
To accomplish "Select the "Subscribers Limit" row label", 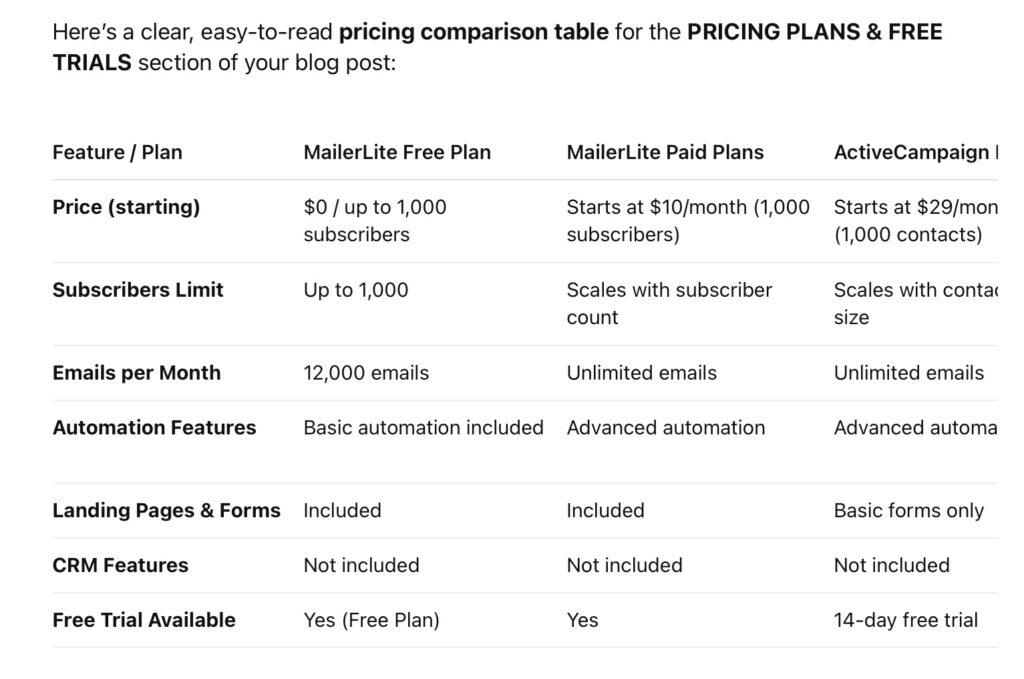I will coord(138,290).
